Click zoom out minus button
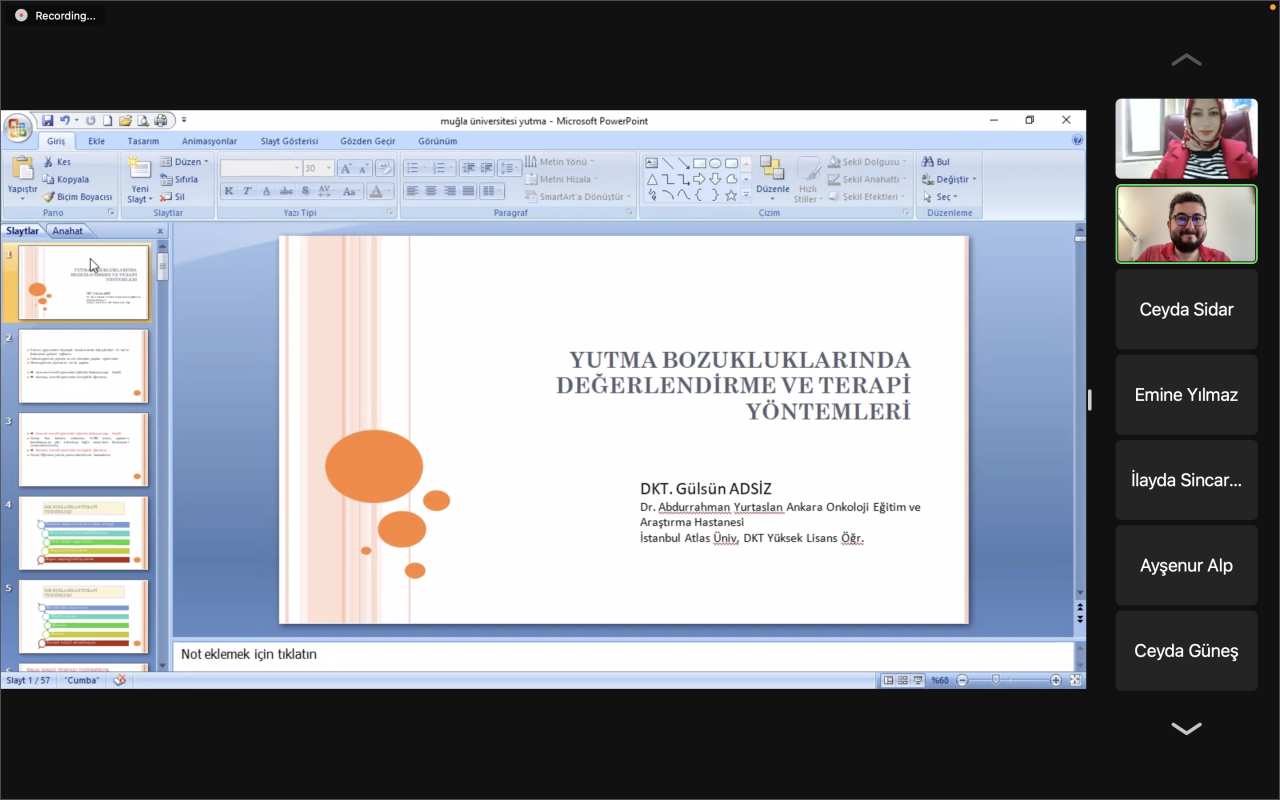 click(963, 680)
